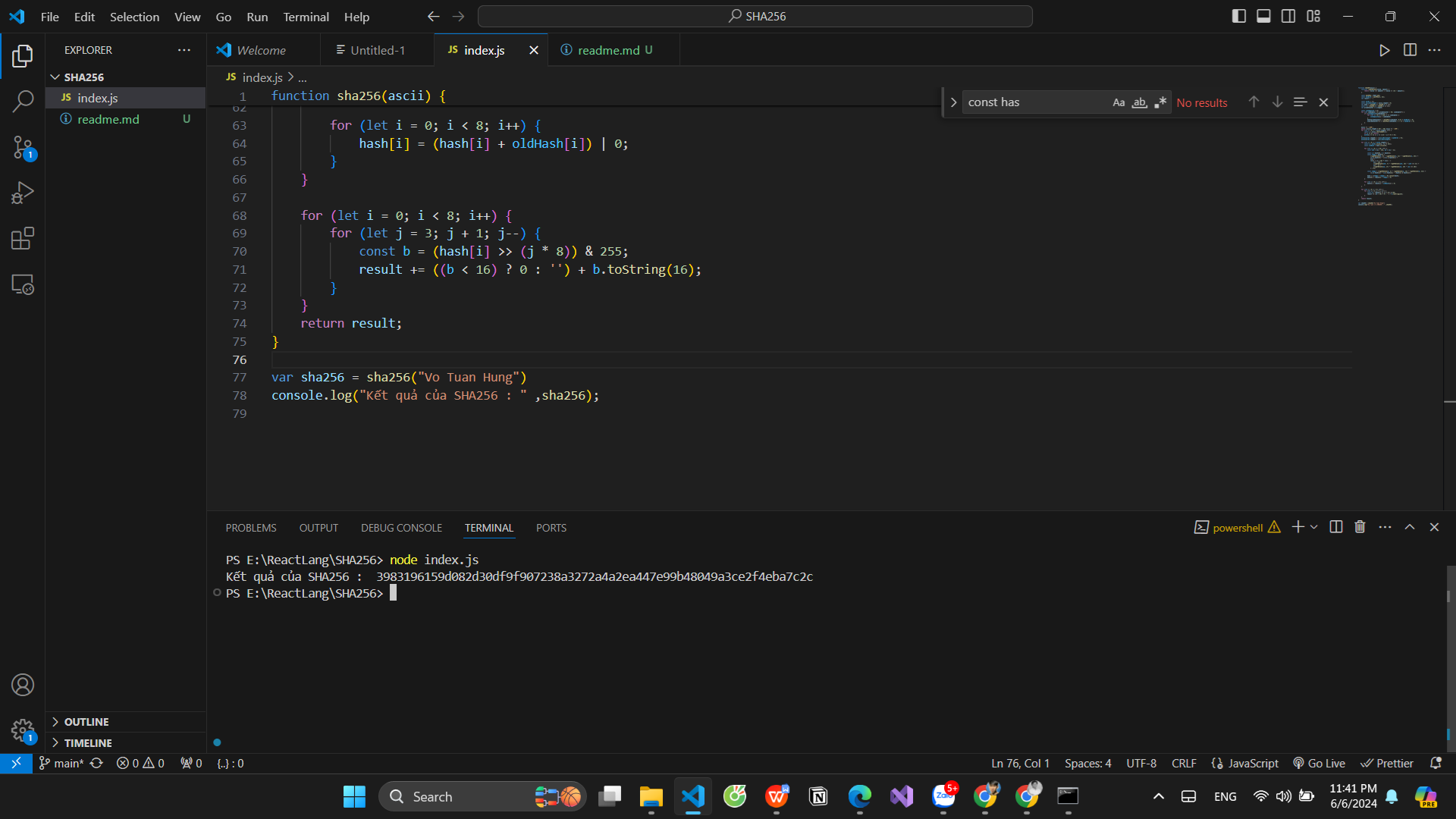This screenshot has width=1456, height=819.
Task: Toggle Match Whole Word in find
Action: [1139, 102]
